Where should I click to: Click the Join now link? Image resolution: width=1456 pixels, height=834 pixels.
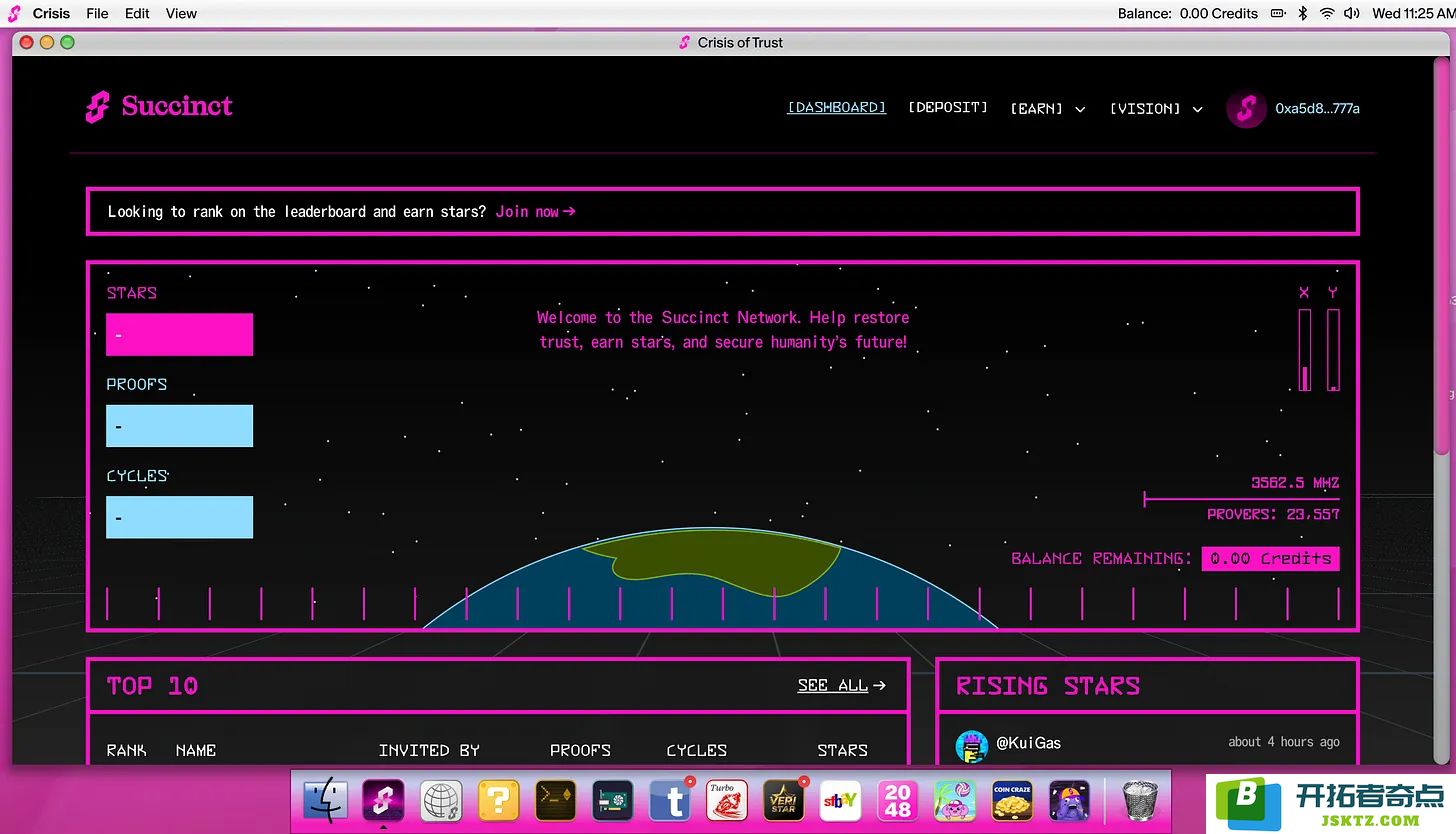point(535,211)
